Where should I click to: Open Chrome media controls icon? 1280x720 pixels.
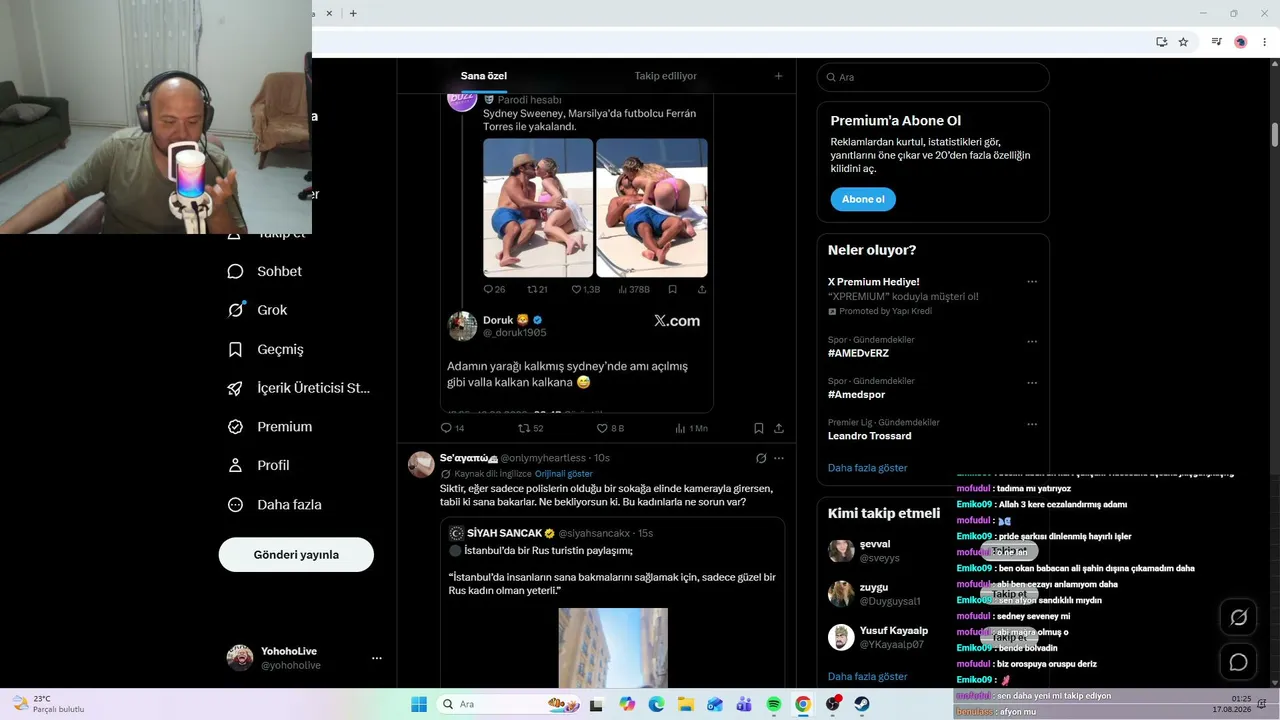[1216, 42]
